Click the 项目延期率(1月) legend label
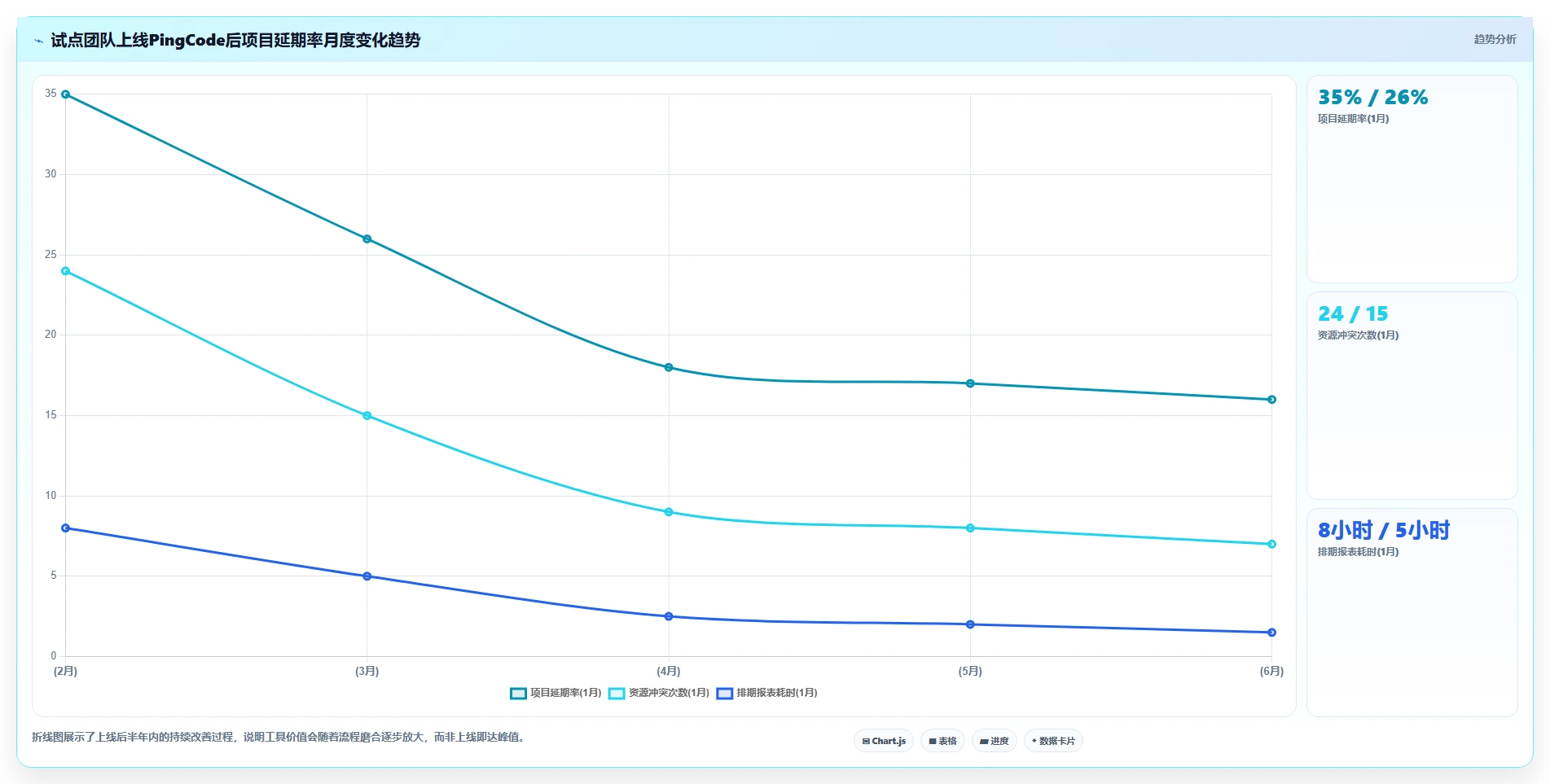 coord(566,693)
